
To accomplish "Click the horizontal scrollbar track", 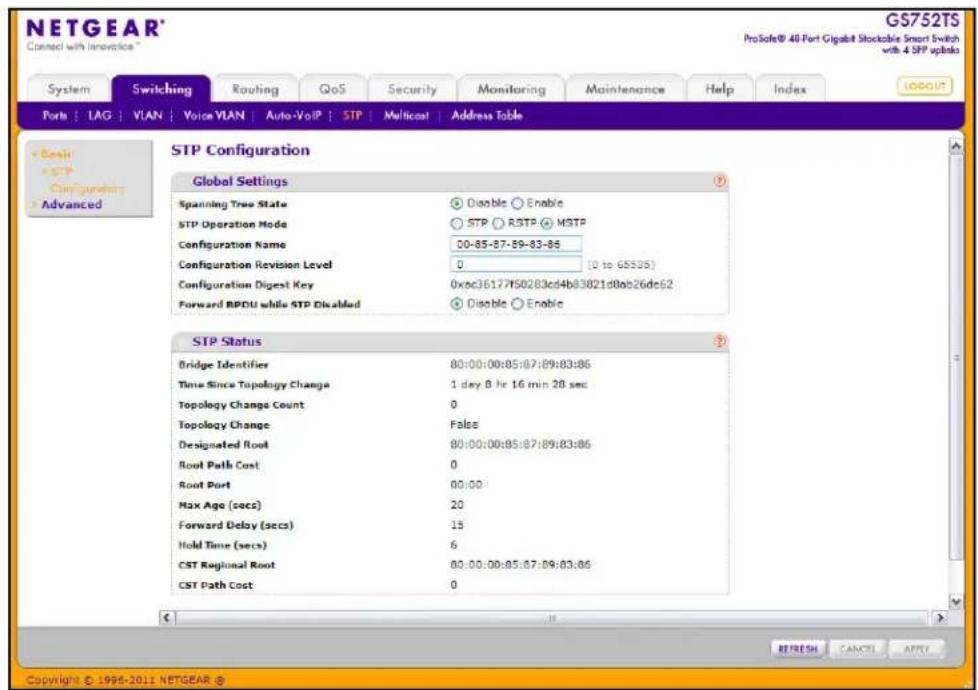I will pyautogui.click(x=553, y=618).
